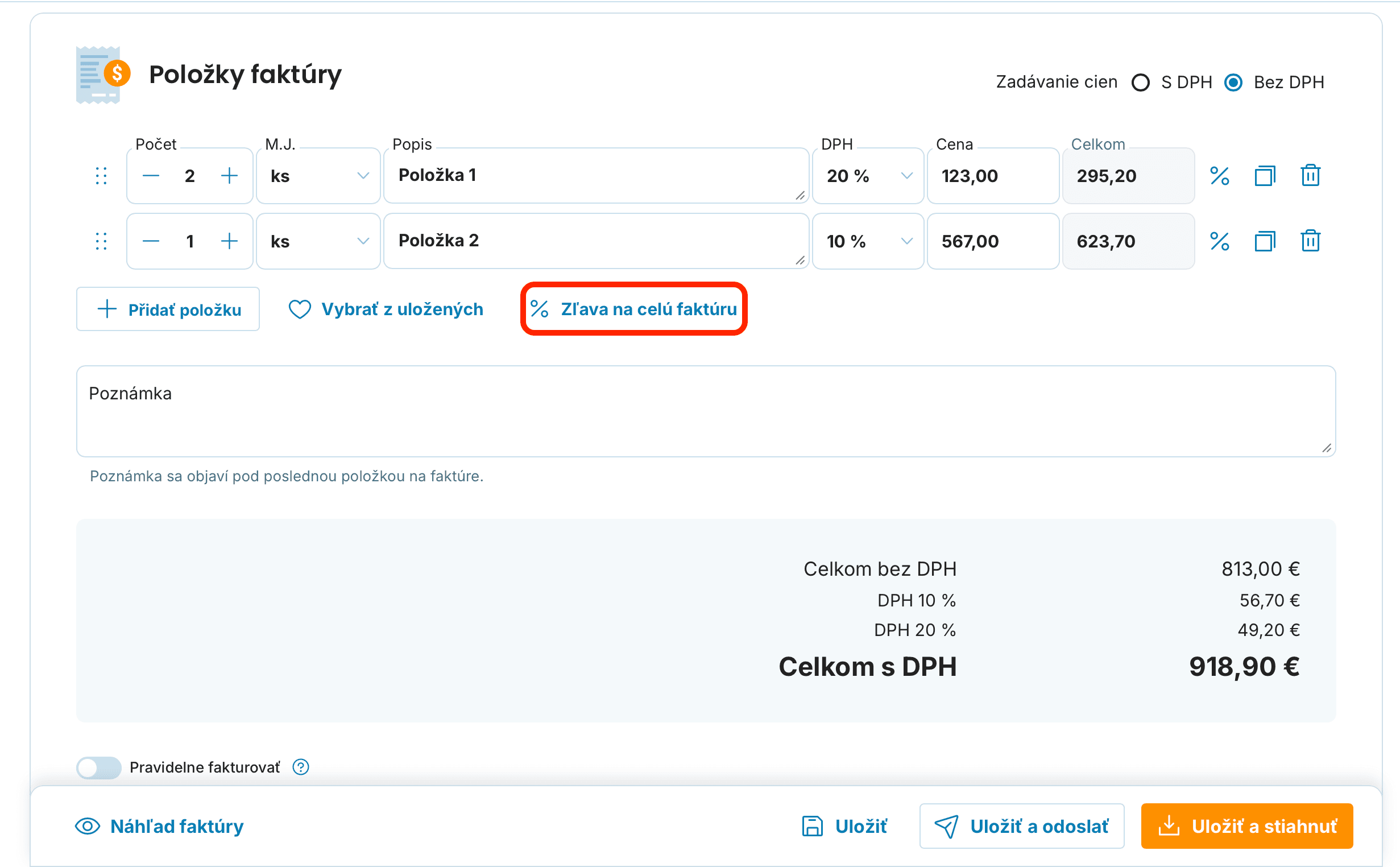Increase quantity of Položka 1 with plus
The height and width of the screenshot is (867, 1400).
coord(229,175)
